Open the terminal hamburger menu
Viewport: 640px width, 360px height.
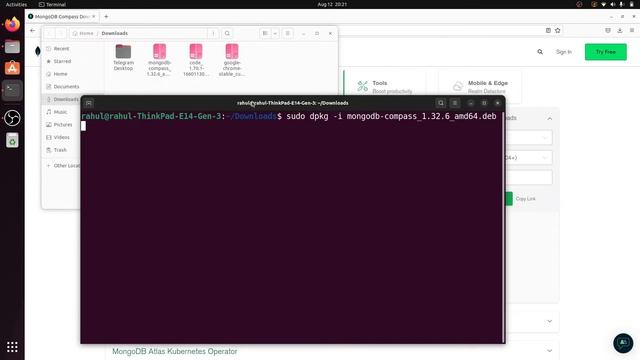click(455, 103)
